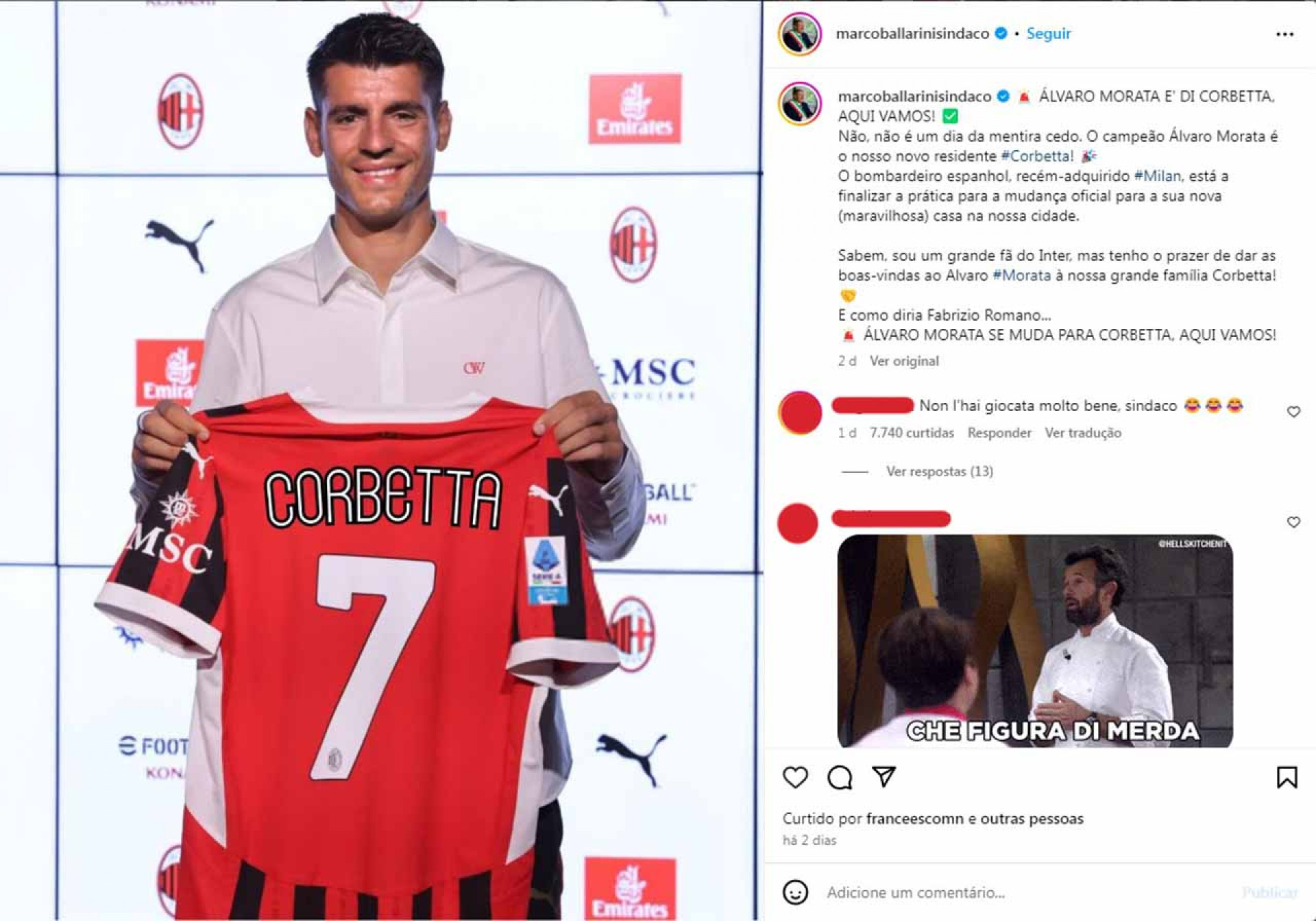Screen dimensions: 1316x921
Task: Open the #Corbetta hashtag link
Action: tap(1037, 156)
